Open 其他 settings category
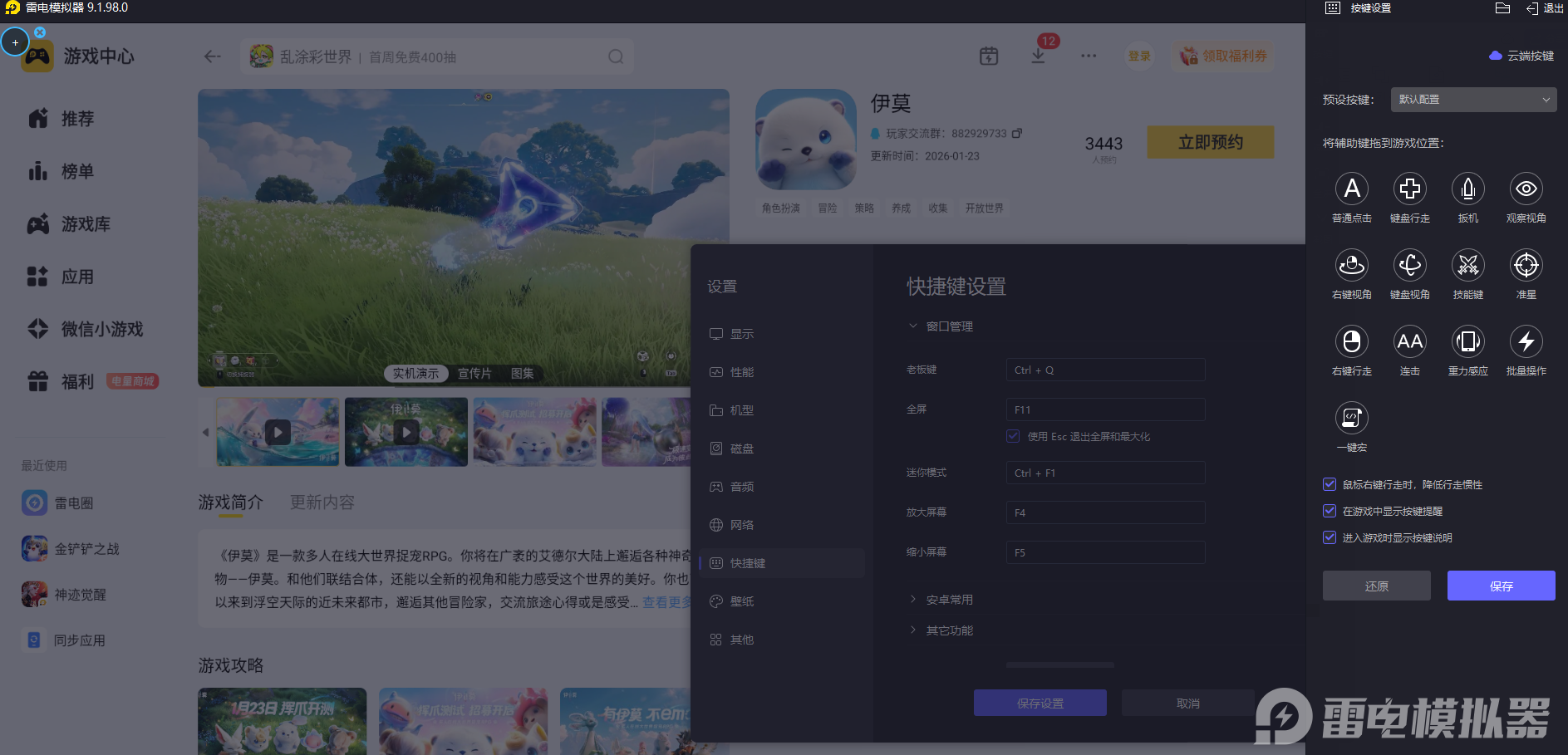The image size is (1568, 755). coord(782,640)
